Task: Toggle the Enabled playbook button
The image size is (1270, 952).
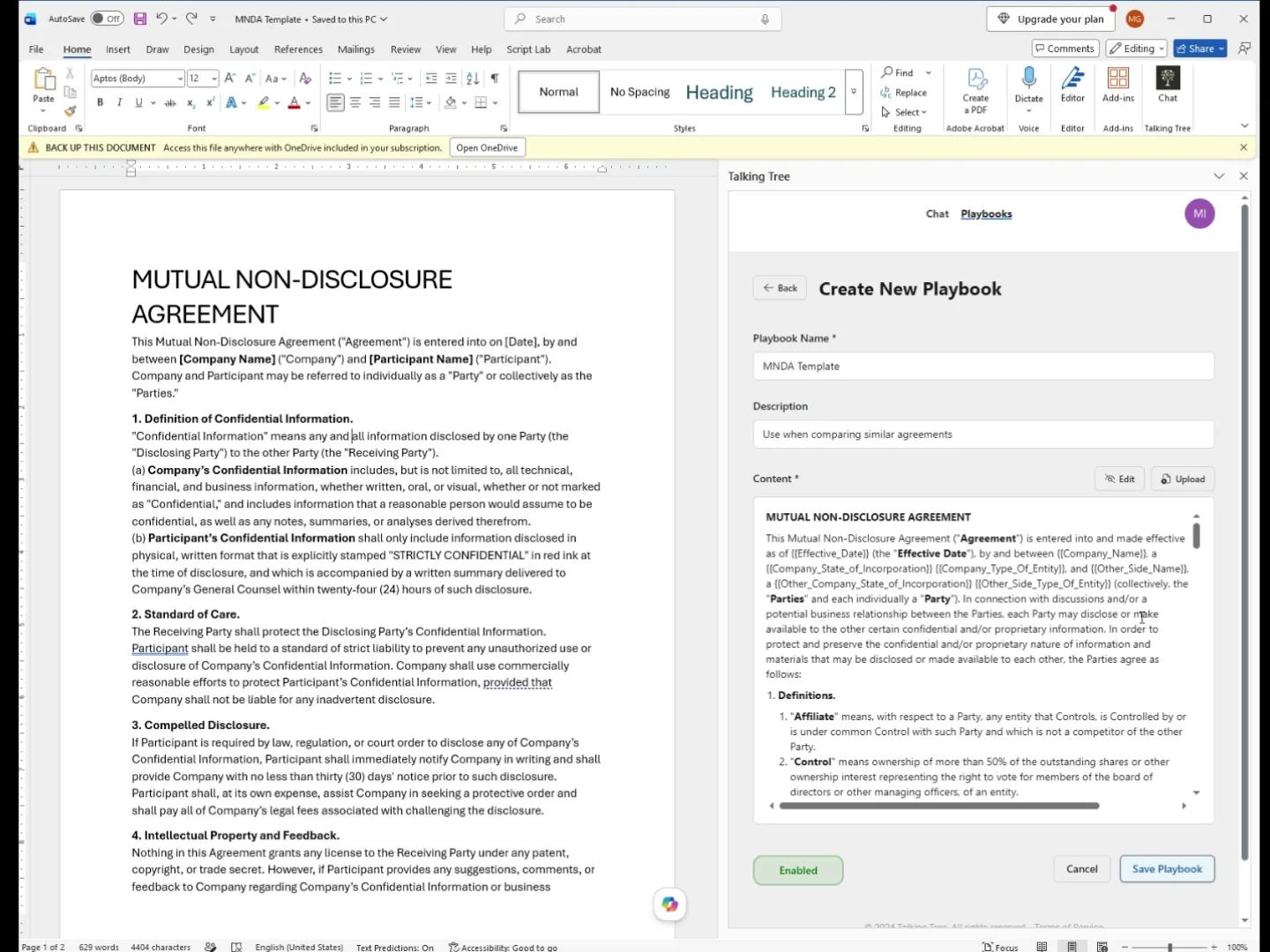Action: click(x=798, y=870)
